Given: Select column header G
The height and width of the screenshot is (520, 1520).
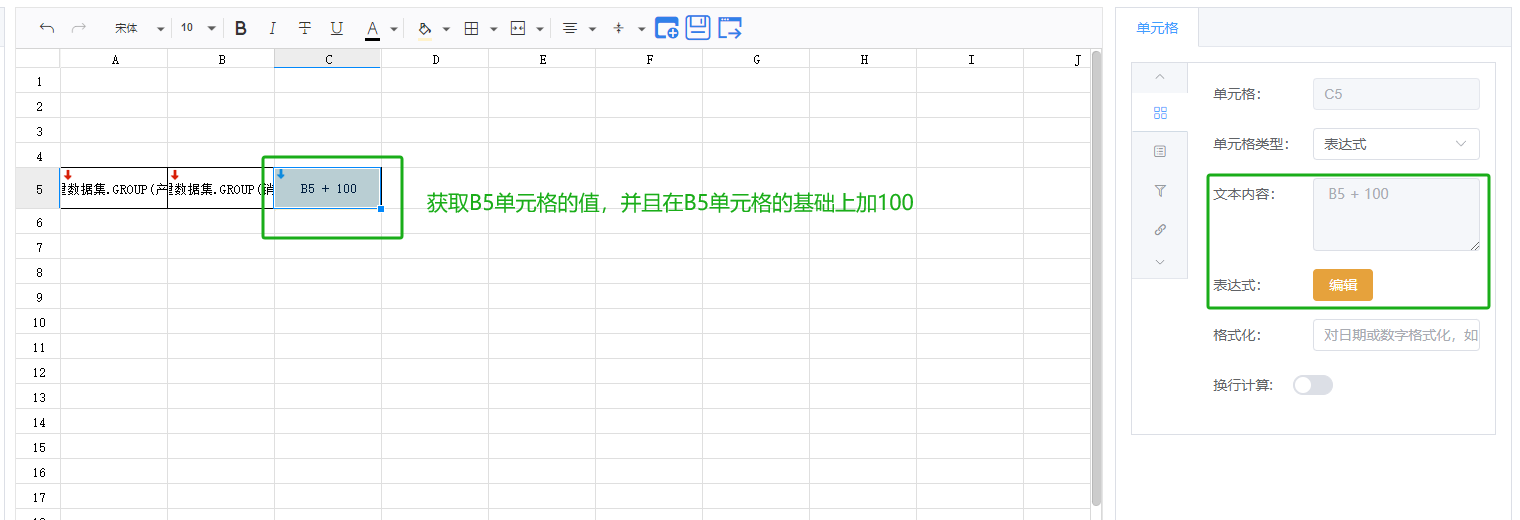Looking at the screenshot, I should pyautogui.click(x=756, y=60).
